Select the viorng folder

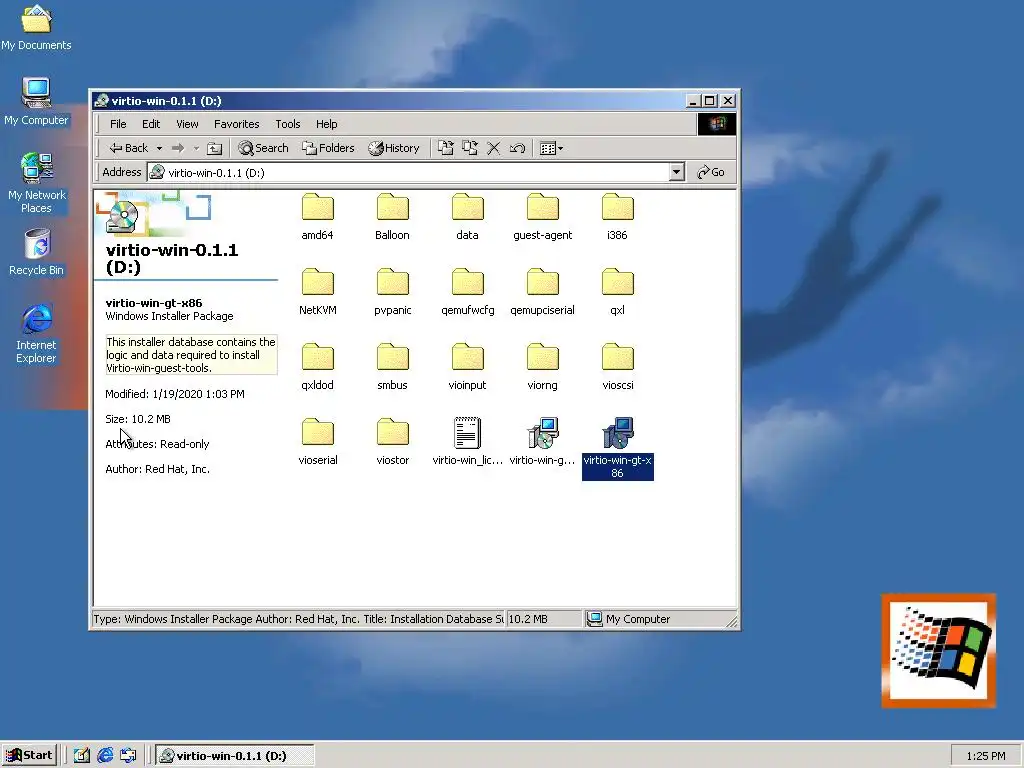543,367
